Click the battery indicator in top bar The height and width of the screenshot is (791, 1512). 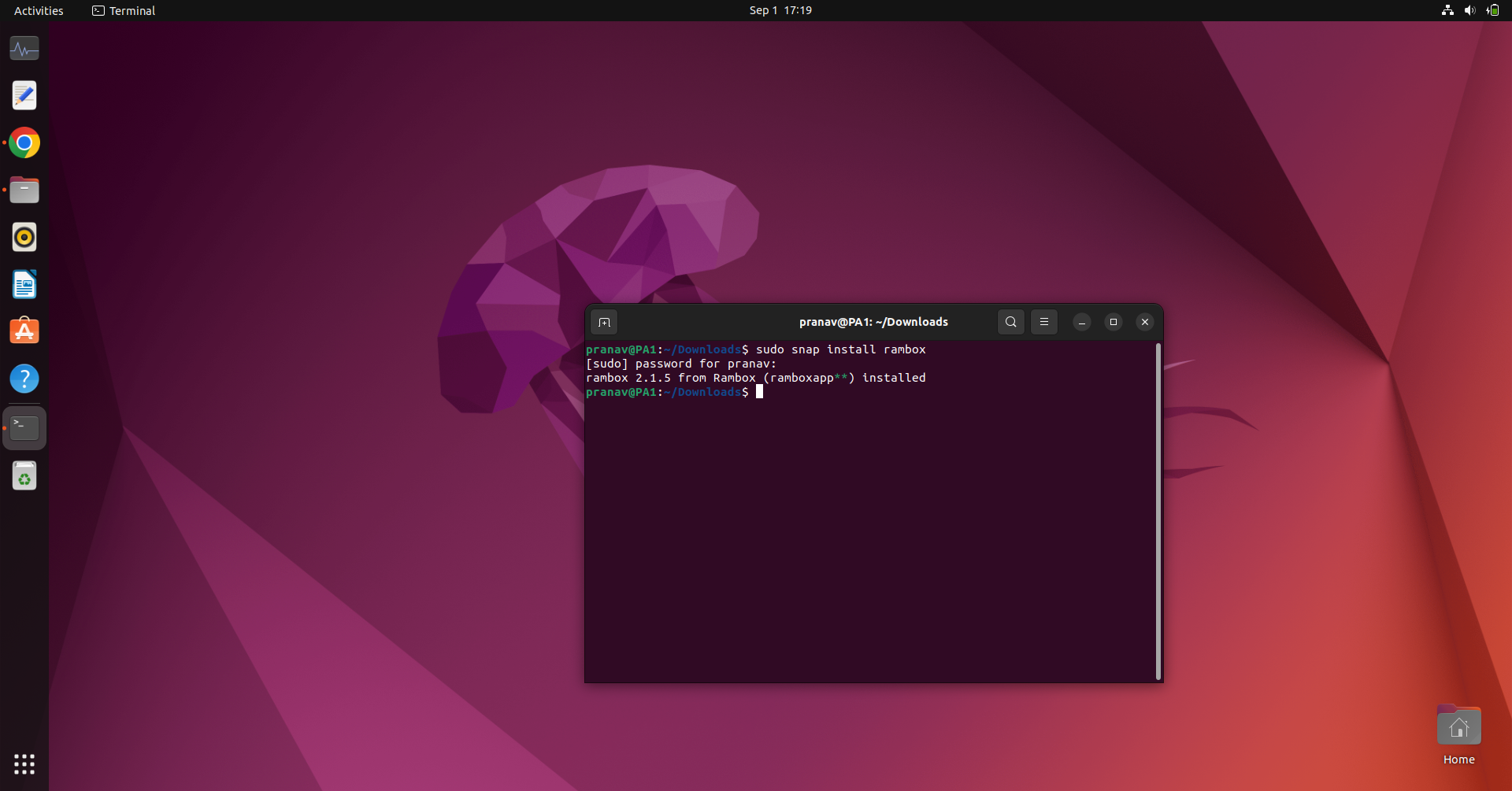pyautogui.click(x=1492, y=10)
